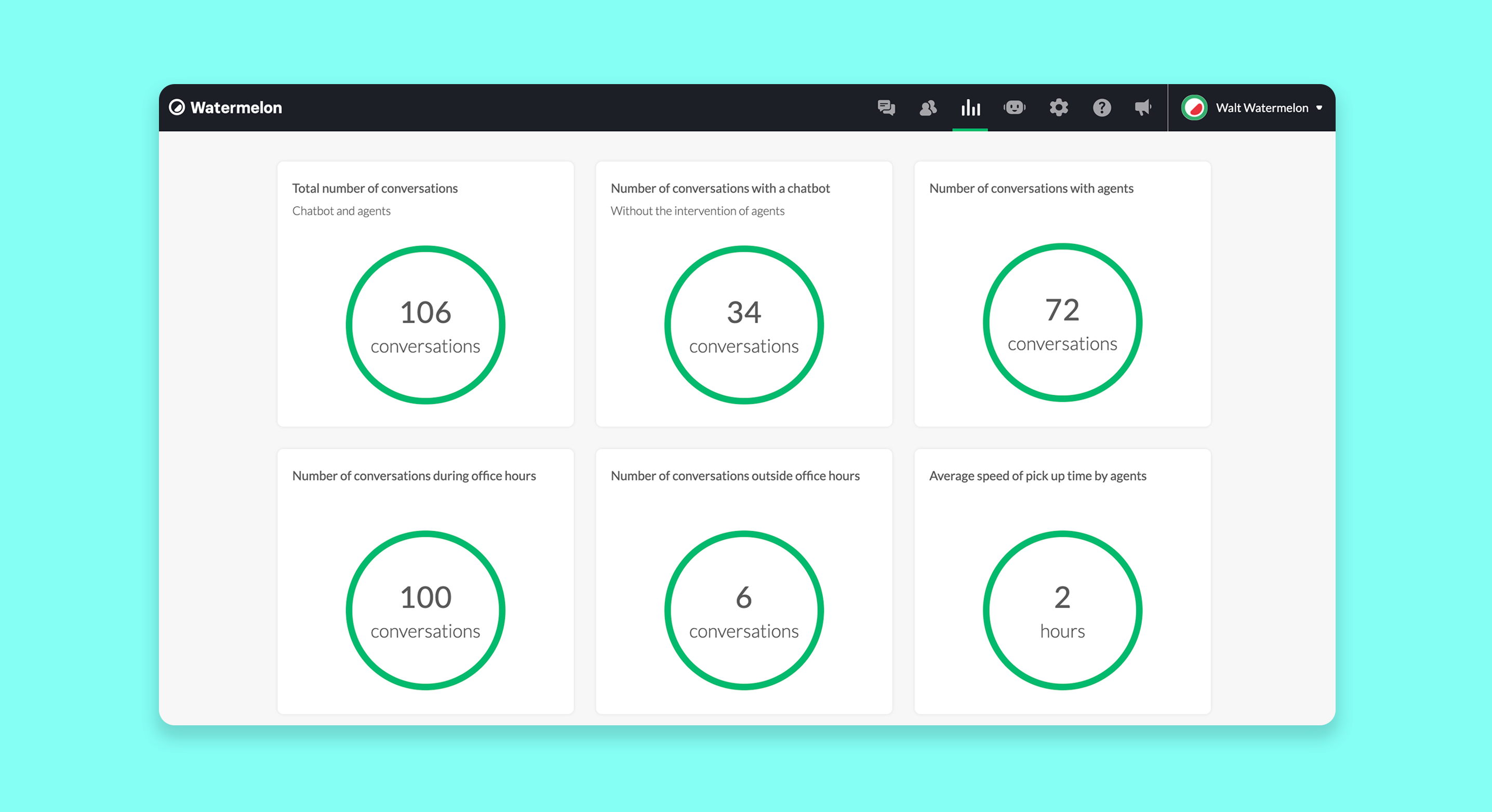The width and height of the screenshot is (1492, 812).
Task: Click the Watermelon logo icon
Action: (177, 107)
